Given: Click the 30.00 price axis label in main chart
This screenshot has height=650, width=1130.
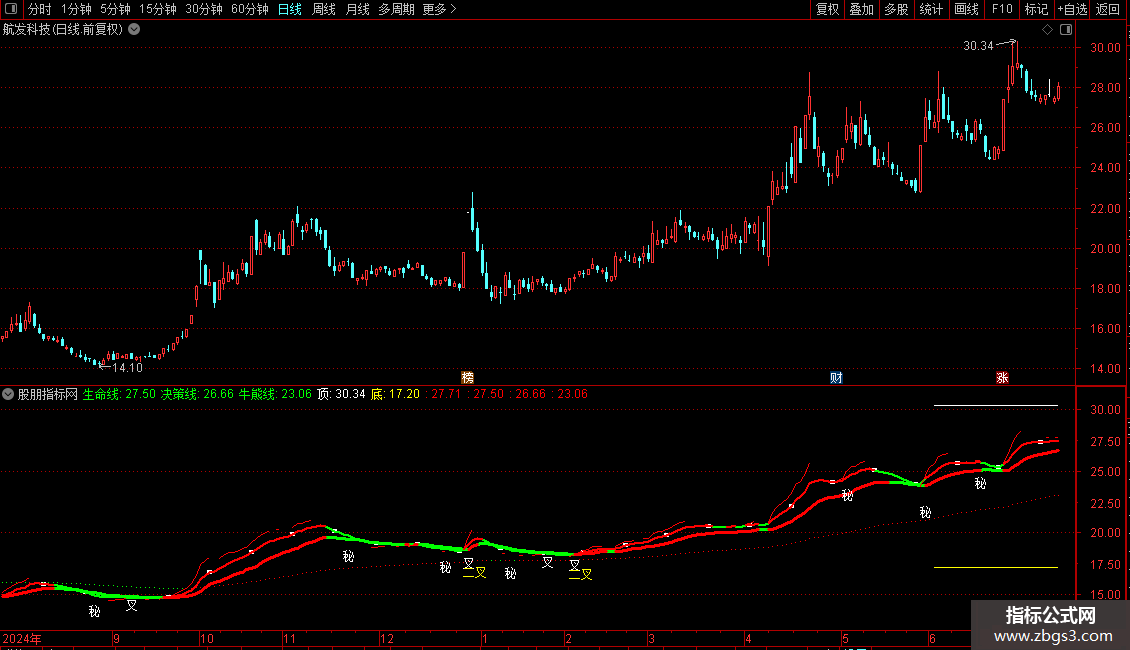Looking at the screenshot, I should pyautogui.click(x=1105, y=48).
